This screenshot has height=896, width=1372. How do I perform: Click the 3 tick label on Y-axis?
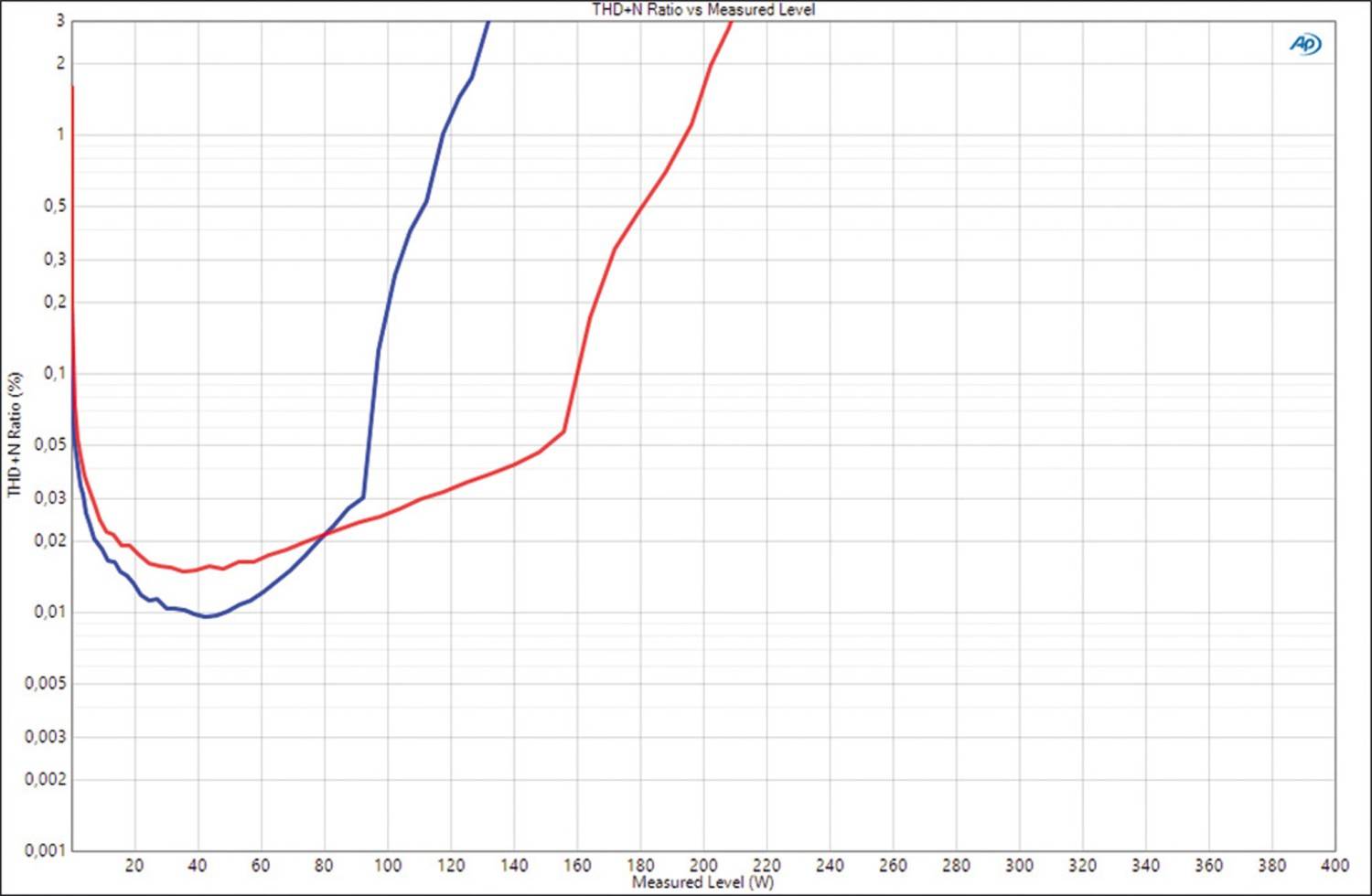coord(61,20)
